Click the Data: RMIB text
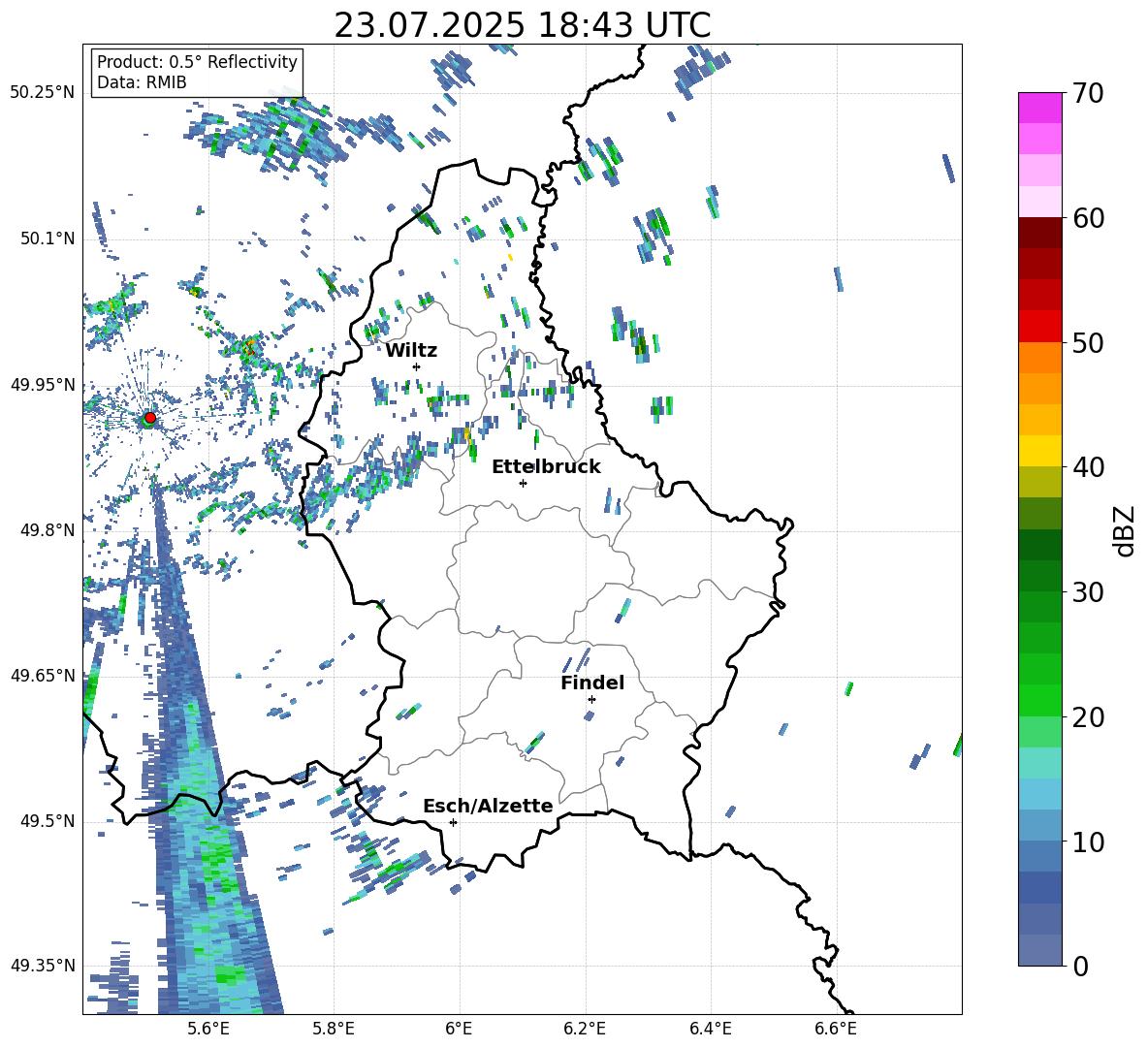Image resolution: width=1148 pixels, height=1048 pixels. tap(142, 82)
